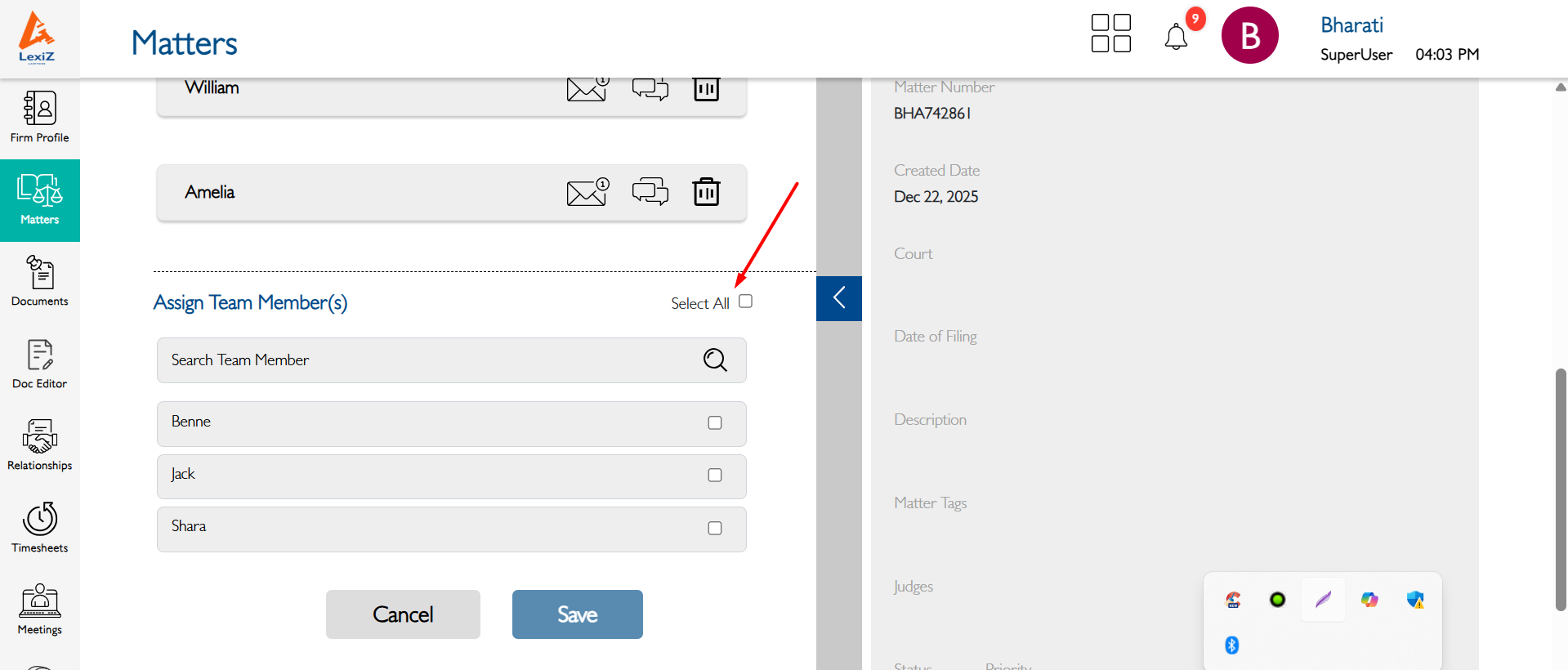1568x670 pixels.
Task: Click the Bluetooth tray icon
Action: 1232,645
